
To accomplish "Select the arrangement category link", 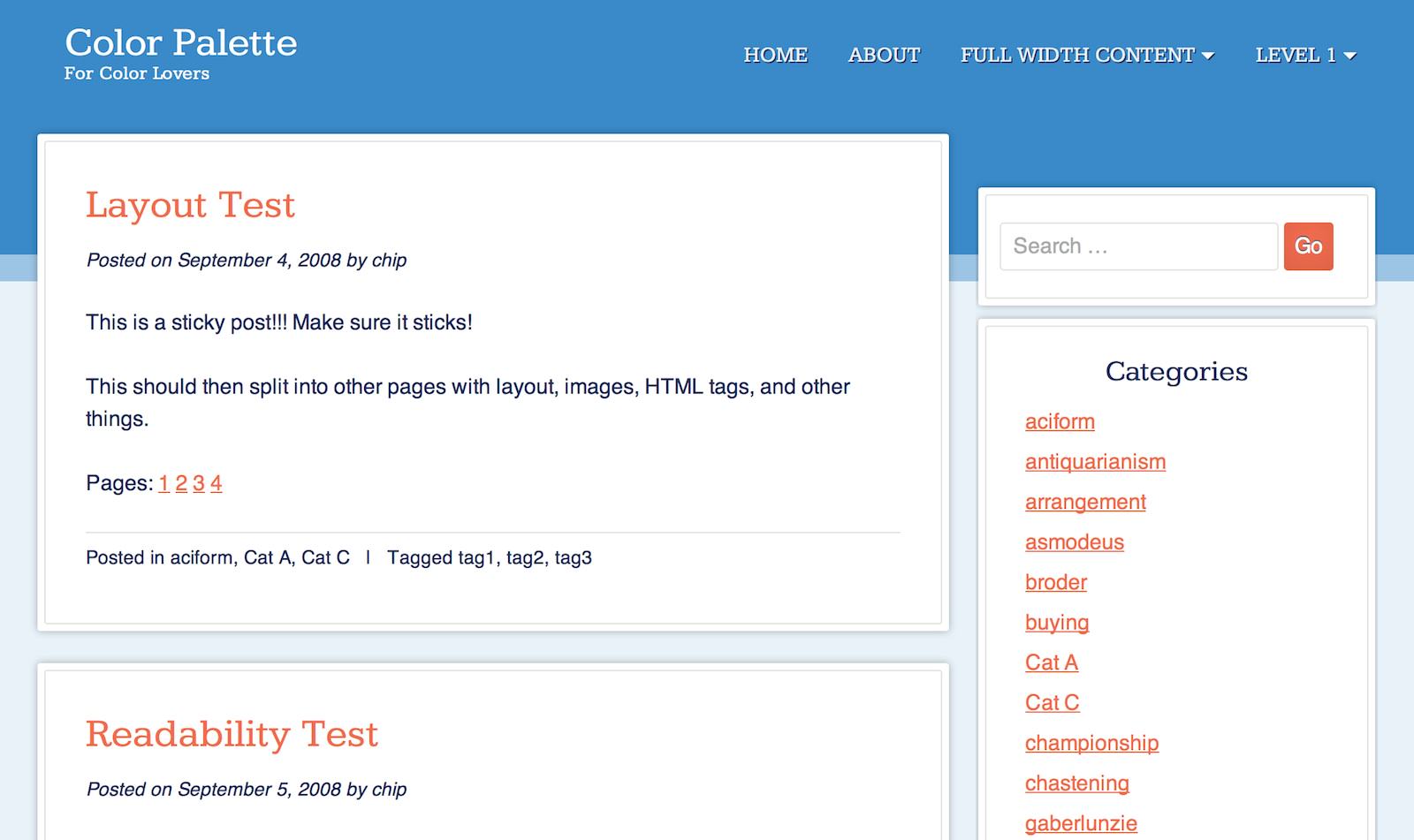I will 1085,502.
